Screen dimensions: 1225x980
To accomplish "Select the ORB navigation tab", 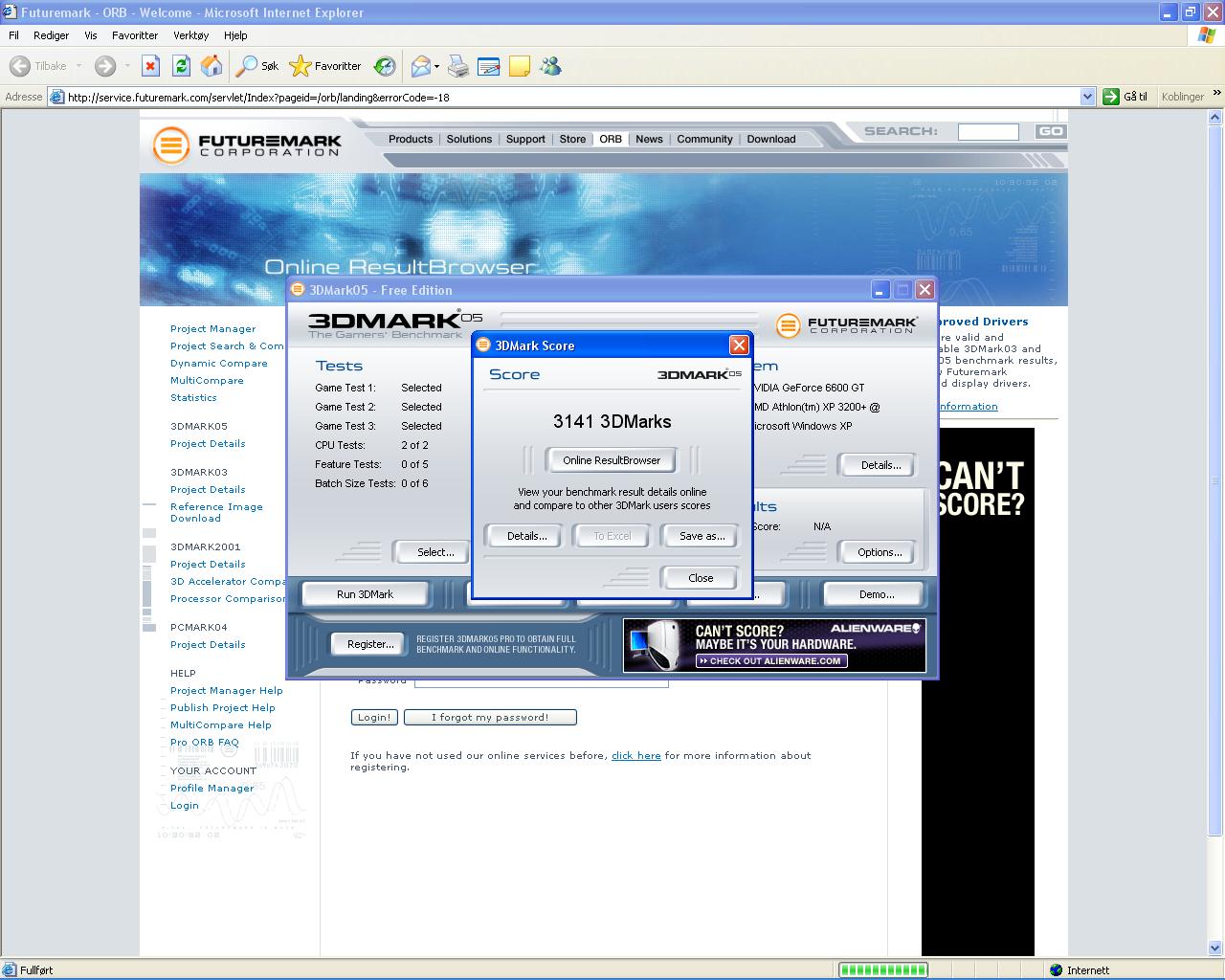I will [x=611, y=139].
